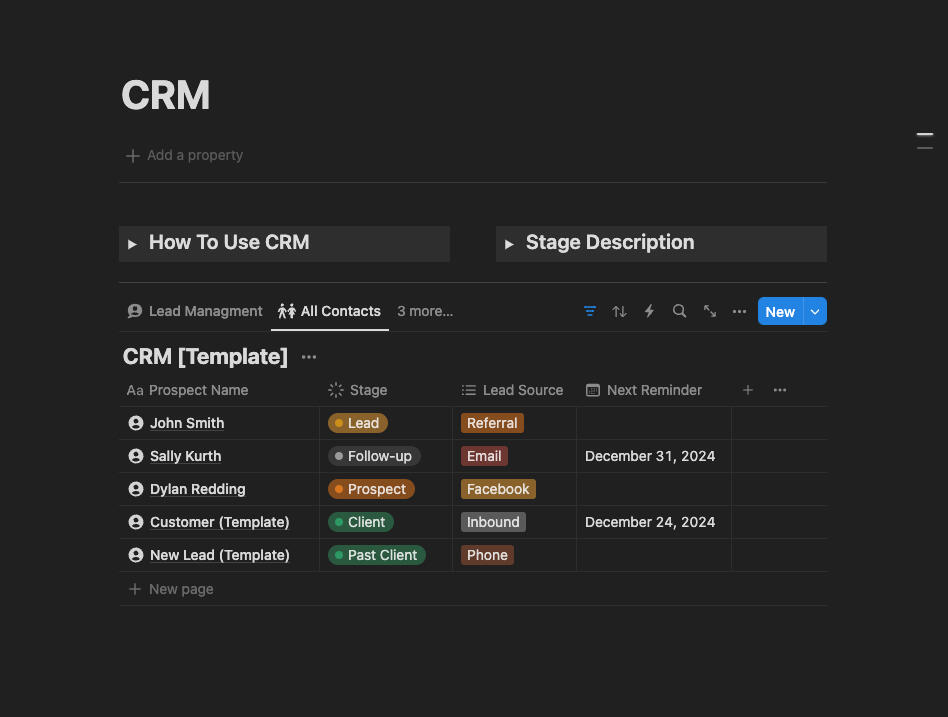
Task: Open database search with magnifier icon
Action: click(679, 311)
